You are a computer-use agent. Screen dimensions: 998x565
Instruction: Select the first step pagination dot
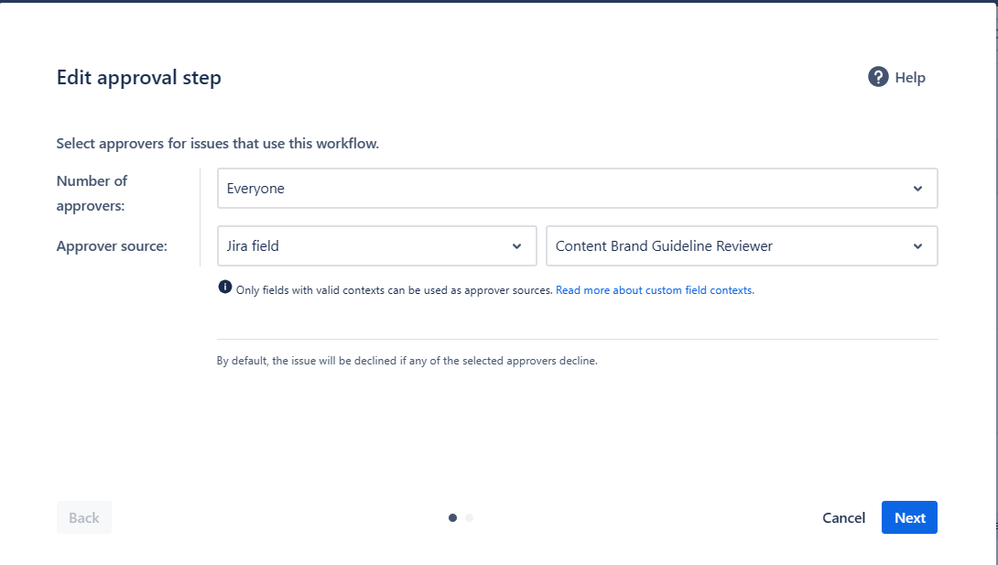point(453,518)
